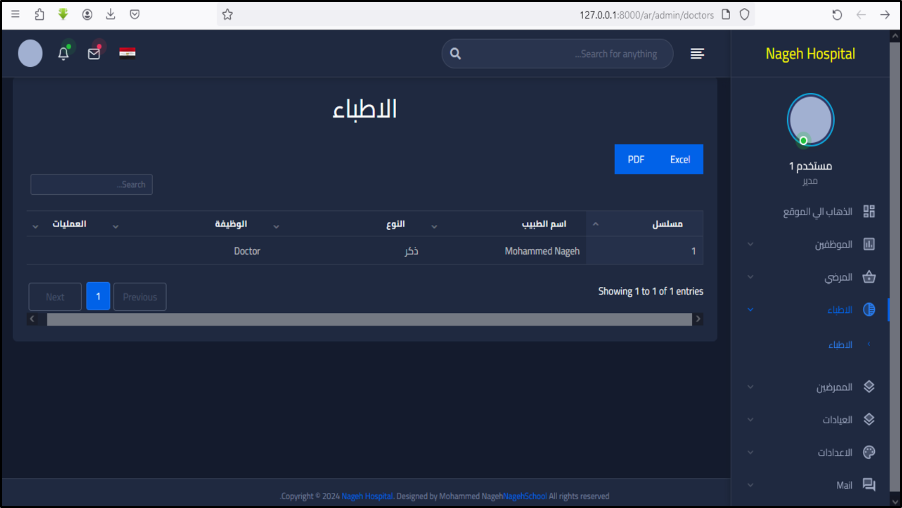This screenshot has width=902, height=508.
Task: Click the user avatar in top header
Action: (31, 54)
